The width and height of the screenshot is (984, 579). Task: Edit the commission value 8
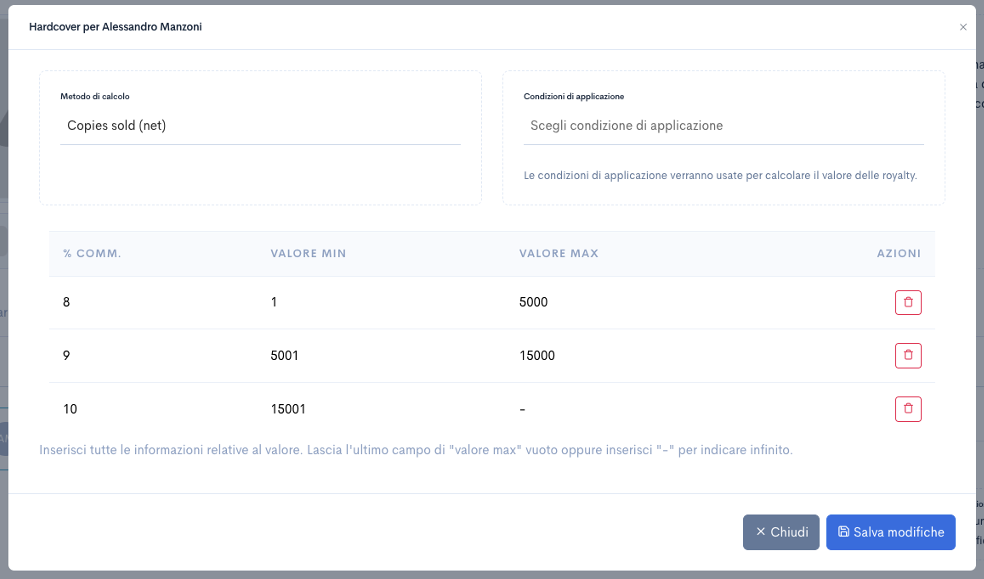67,302
